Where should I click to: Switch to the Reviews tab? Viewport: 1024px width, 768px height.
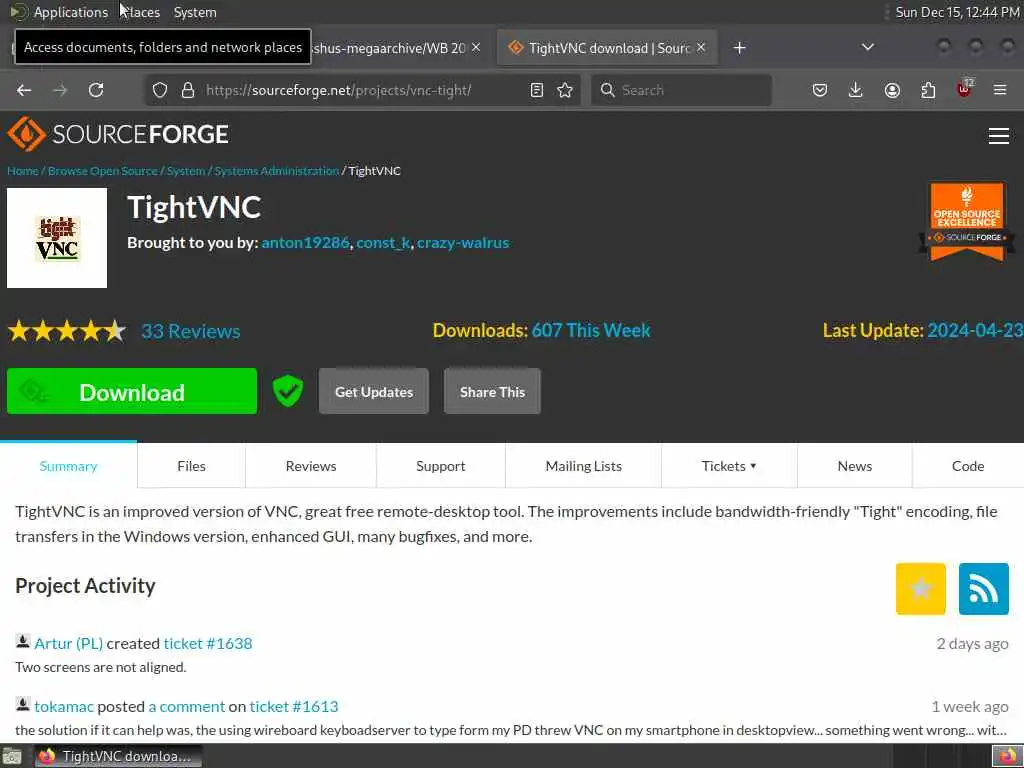coord(311,466)
